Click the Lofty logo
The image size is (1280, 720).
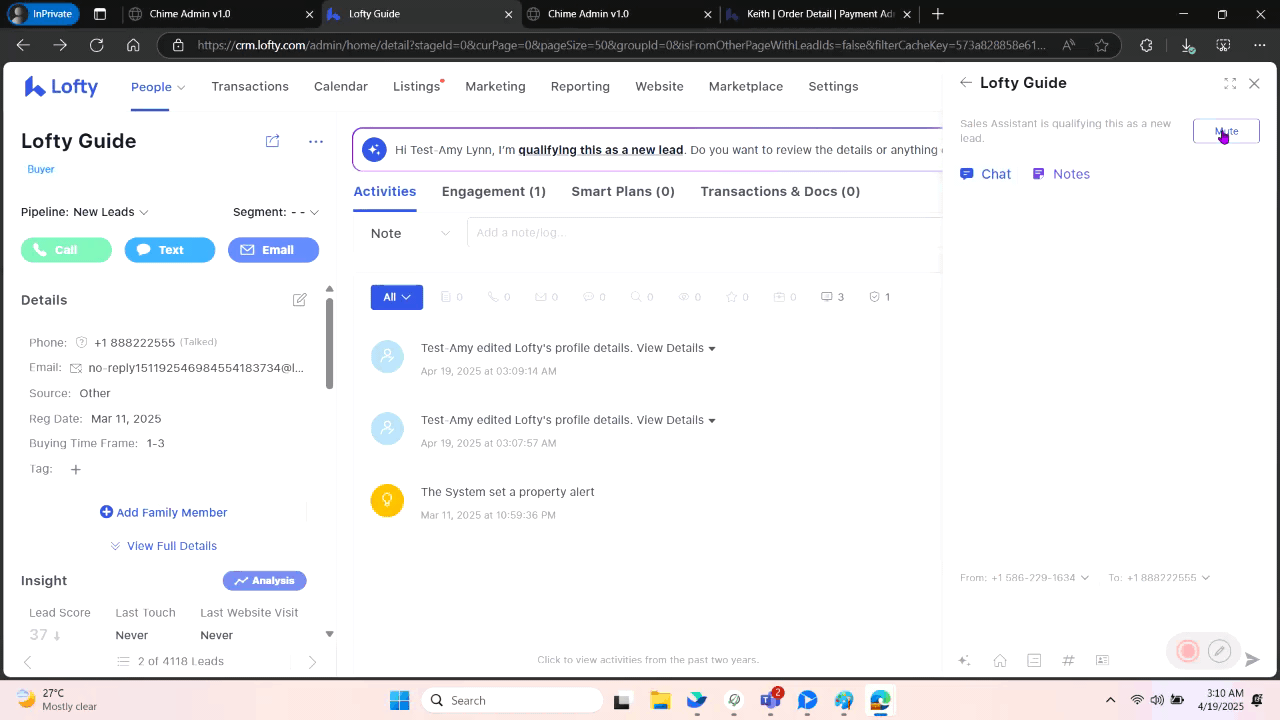click(61, 87)
